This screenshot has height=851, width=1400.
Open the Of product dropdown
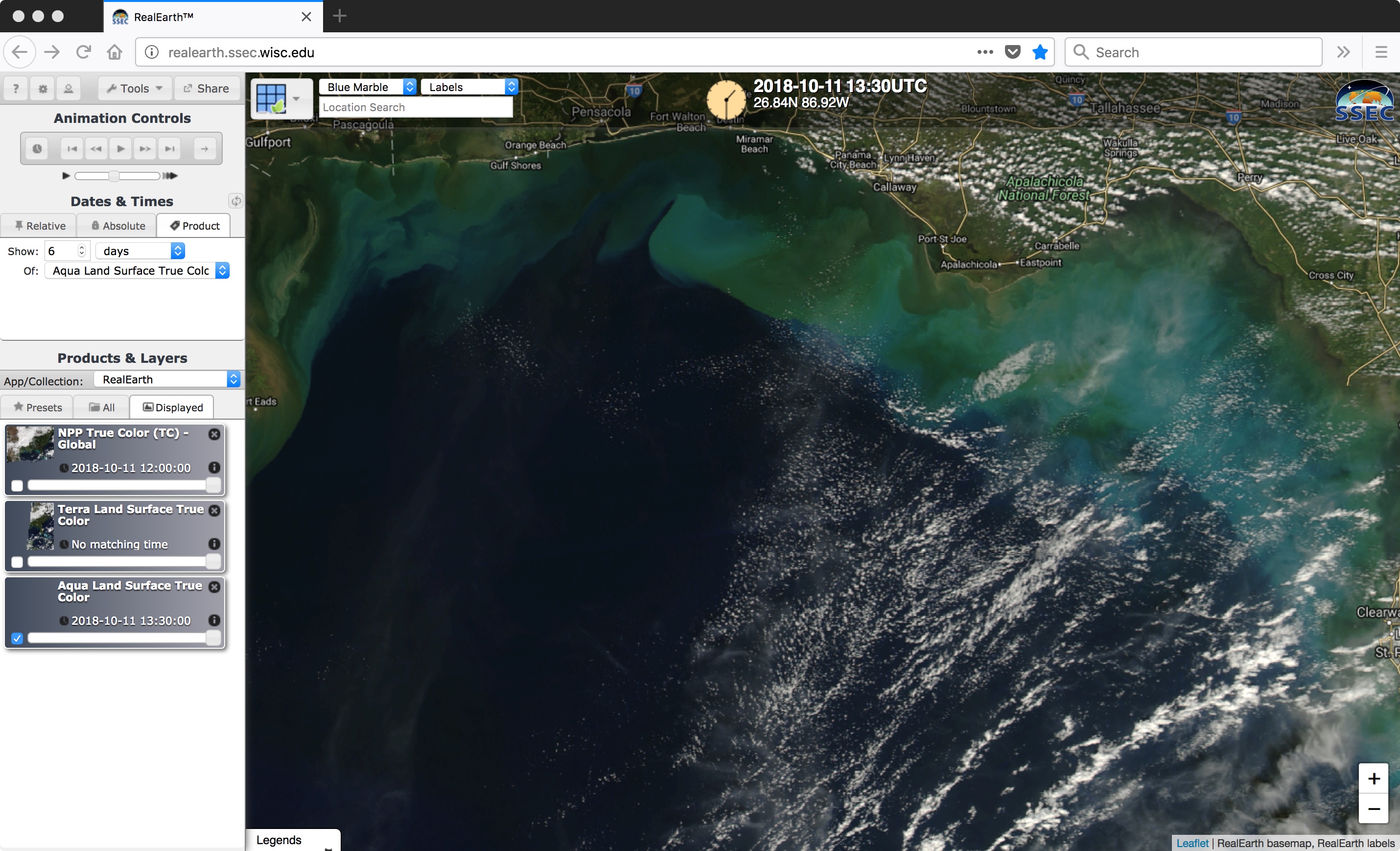[x=137, y=271]
